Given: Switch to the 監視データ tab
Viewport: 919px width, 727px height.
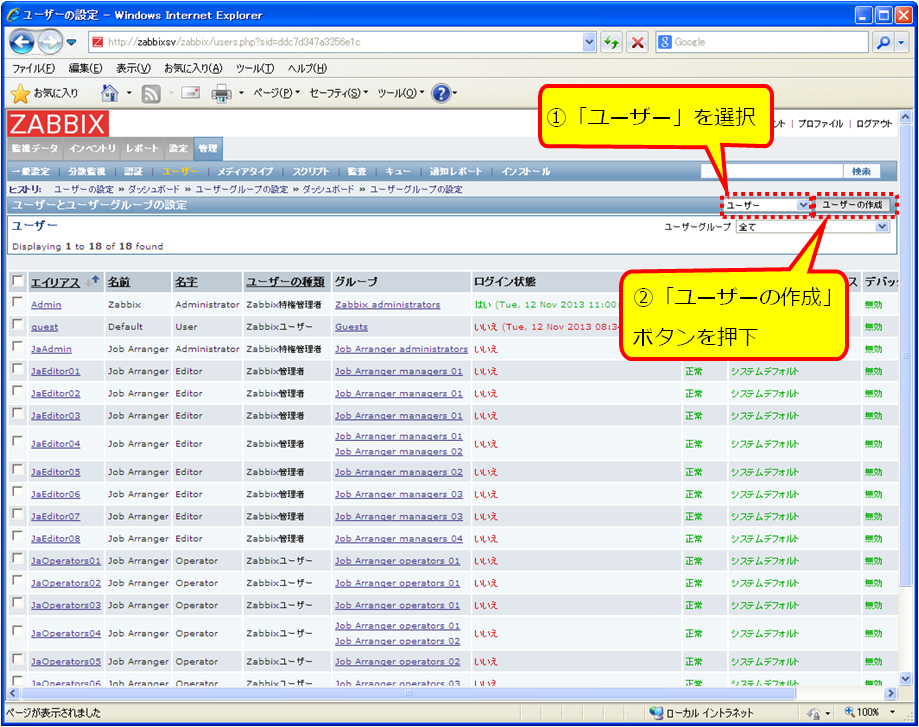Looking at the screenshot, I should click(35, 148).
